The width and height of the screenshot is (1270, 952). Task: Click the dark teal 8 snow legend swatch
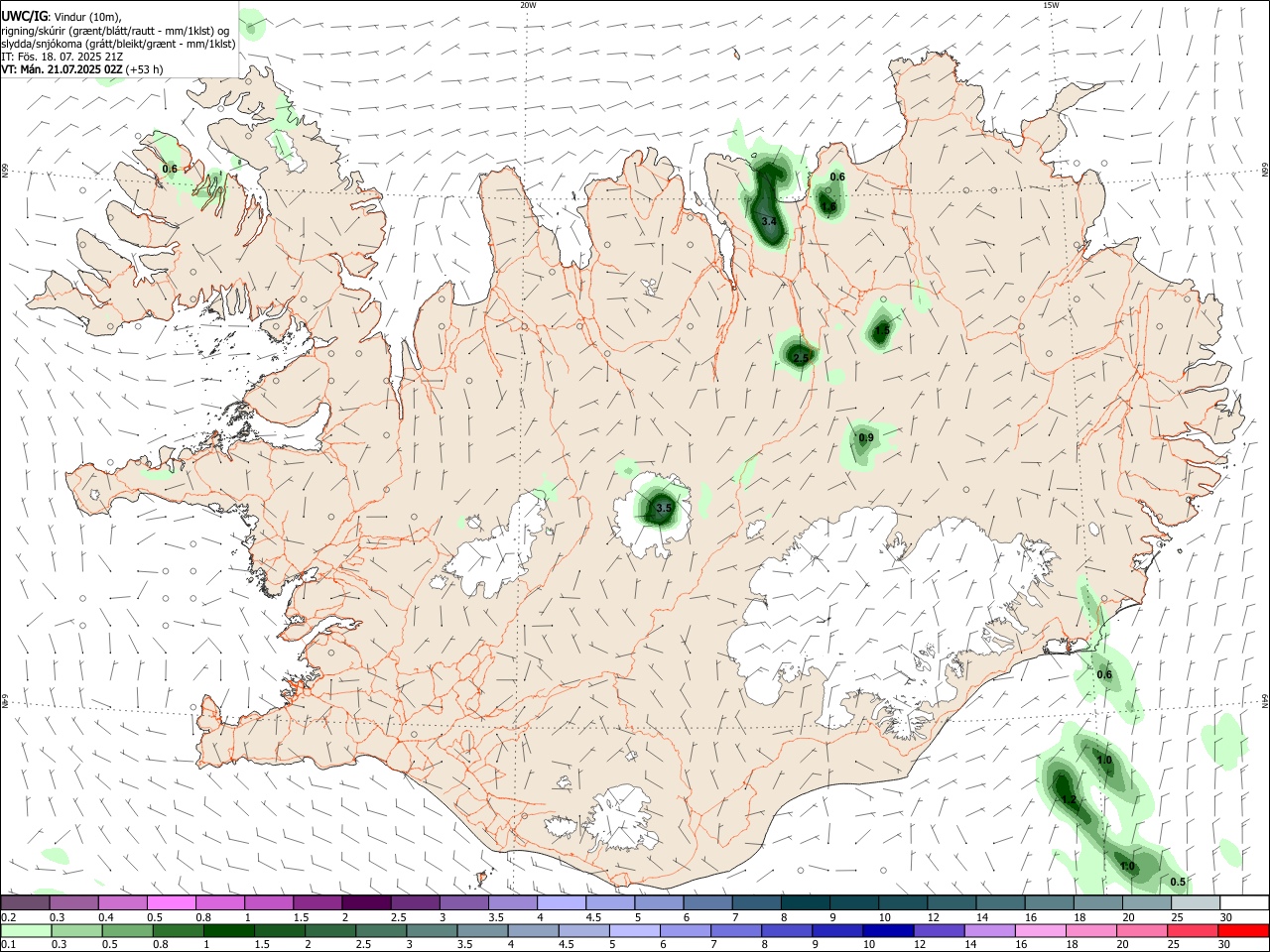[x=806, y=902]
